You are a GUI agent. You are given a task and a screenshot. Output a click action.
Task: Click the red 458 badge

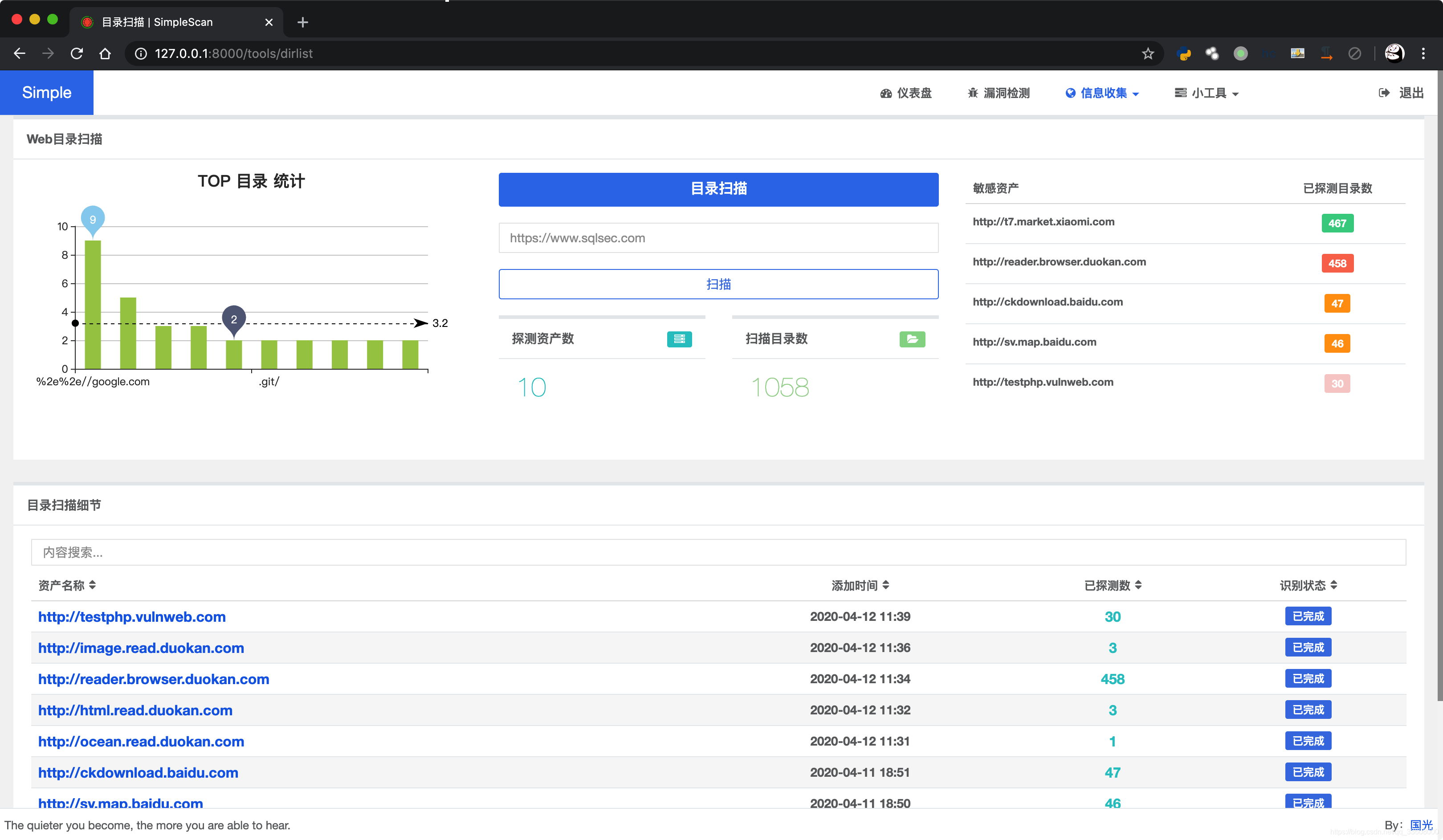point(1337,263)
